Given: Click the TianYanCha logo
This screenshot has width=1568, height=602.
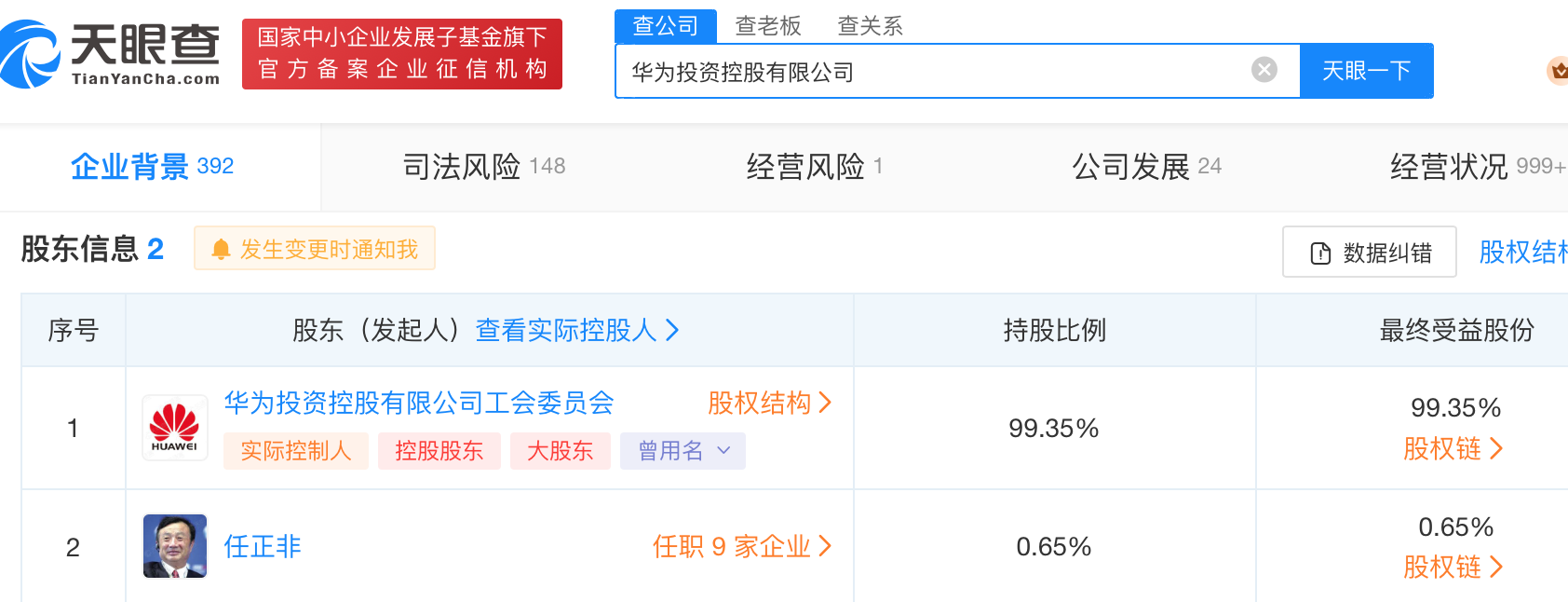Looking at the screenshot, I should [x=112, y=54].
